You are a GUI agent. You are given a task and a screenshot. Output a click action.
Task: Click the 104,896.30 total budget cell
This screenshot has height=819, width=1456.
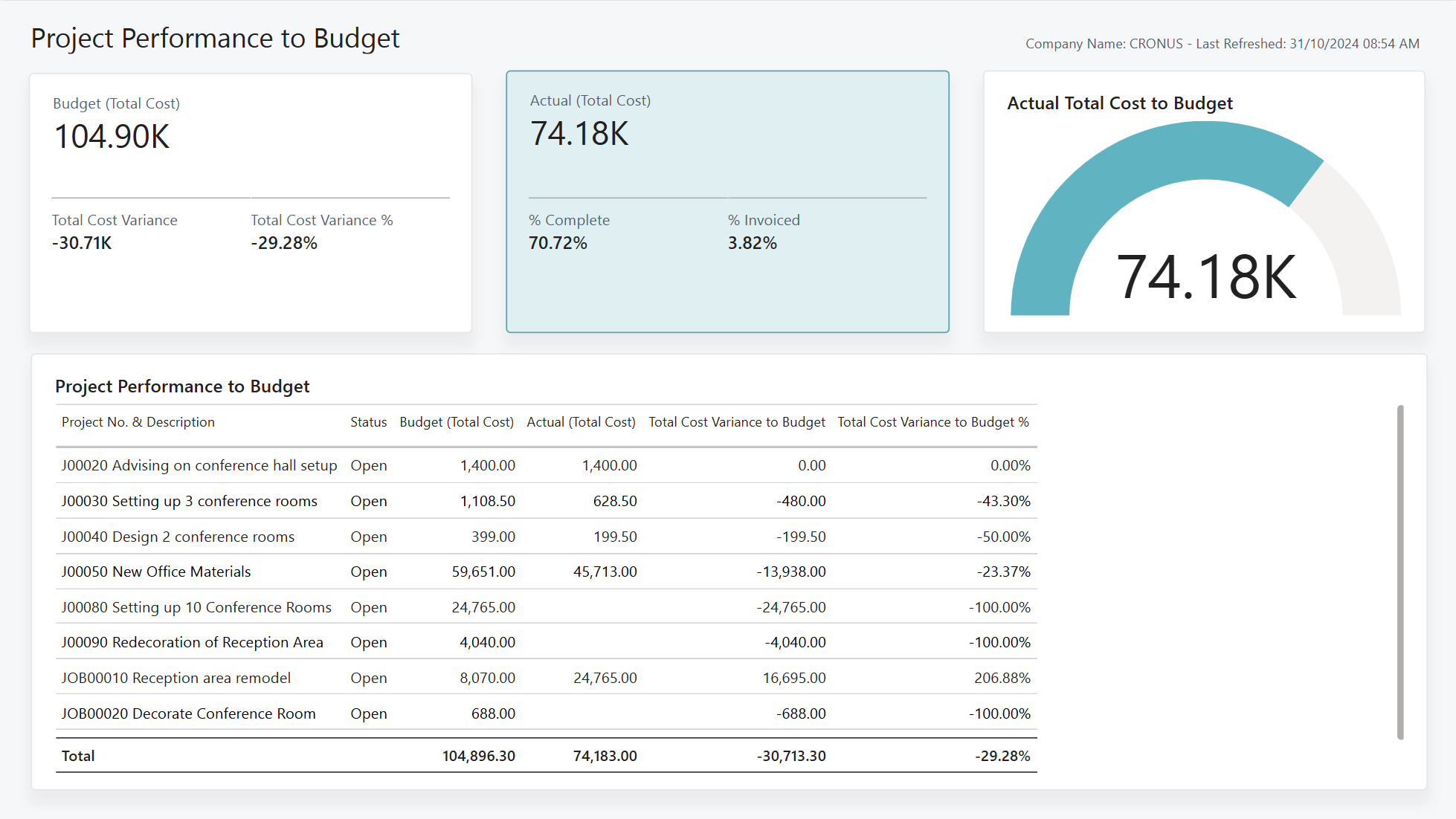point(479,756)
